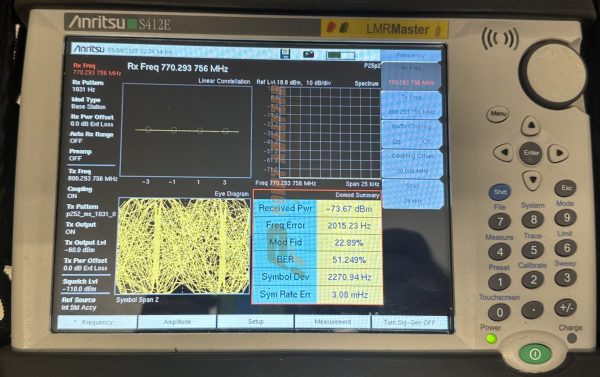This screenshot has height=377, width=600.
Task: Tap the Sym Rate Err 3.08 mHz value
Action: (349, 295)
